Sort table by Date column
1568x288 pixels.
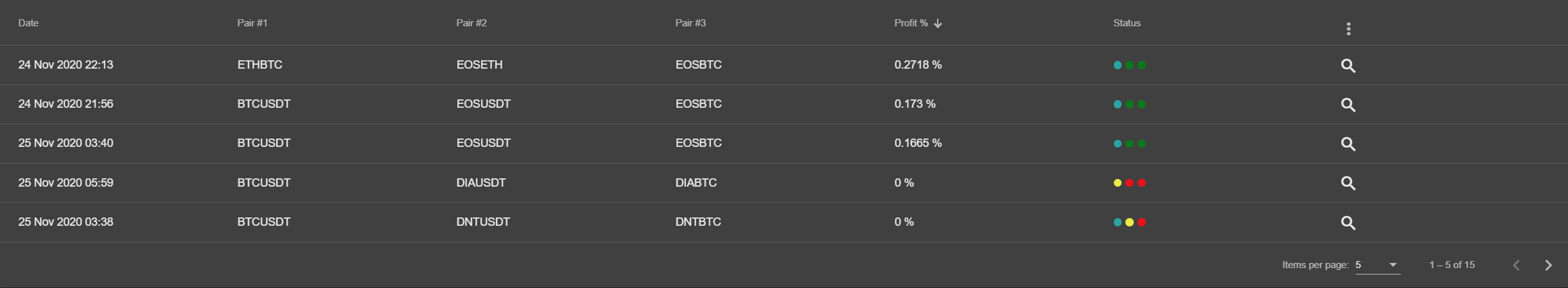click(x=28, y=23)
